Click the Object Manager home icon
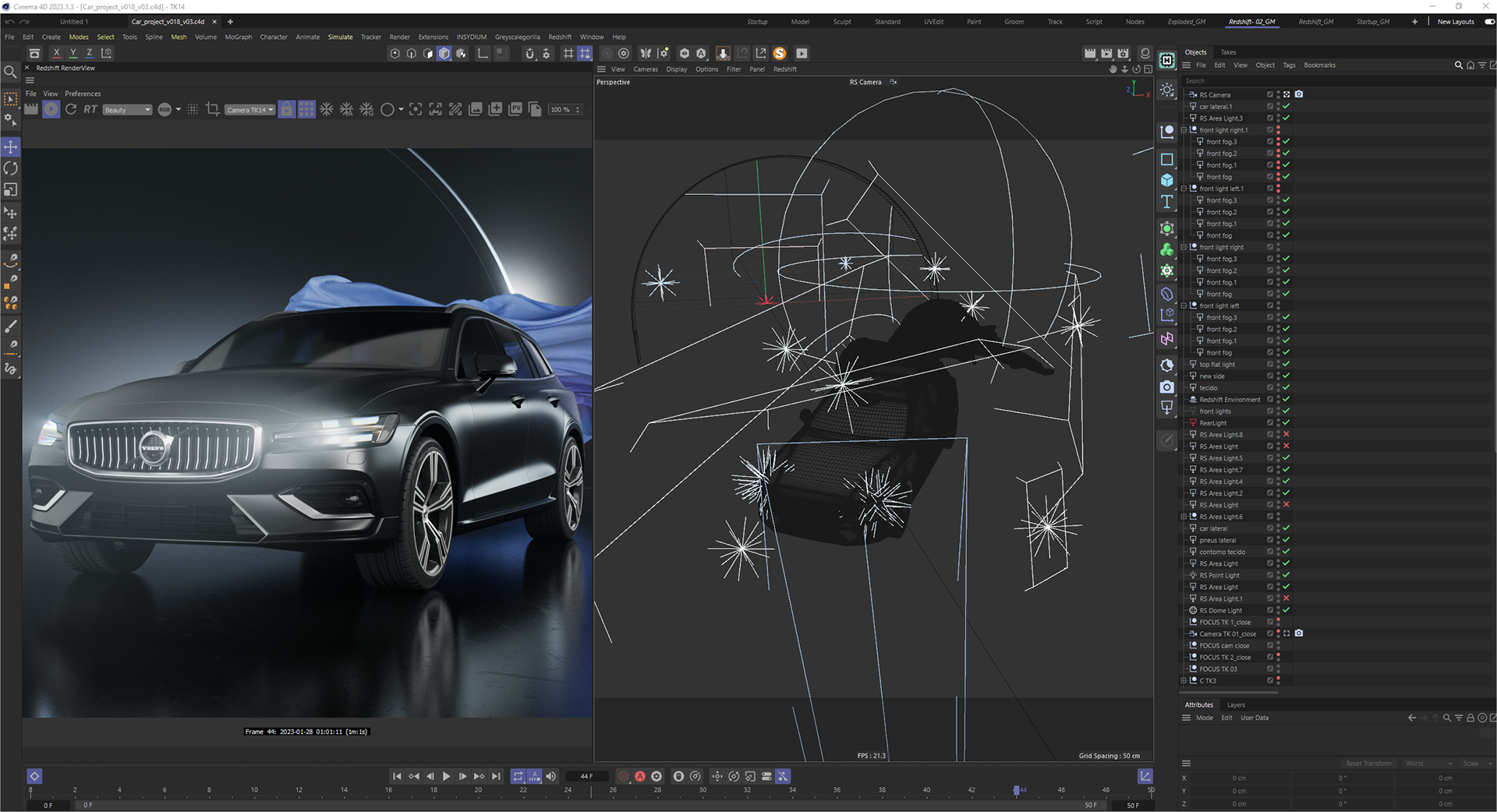Viewport: 1497px width, 812px height. click(x=1470, y=65)
